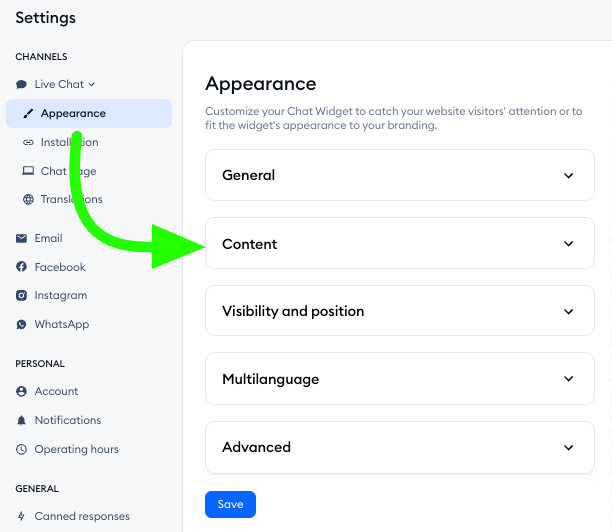Expand the Content section
Screen dimensions: 612x532
tap(399, 244)
